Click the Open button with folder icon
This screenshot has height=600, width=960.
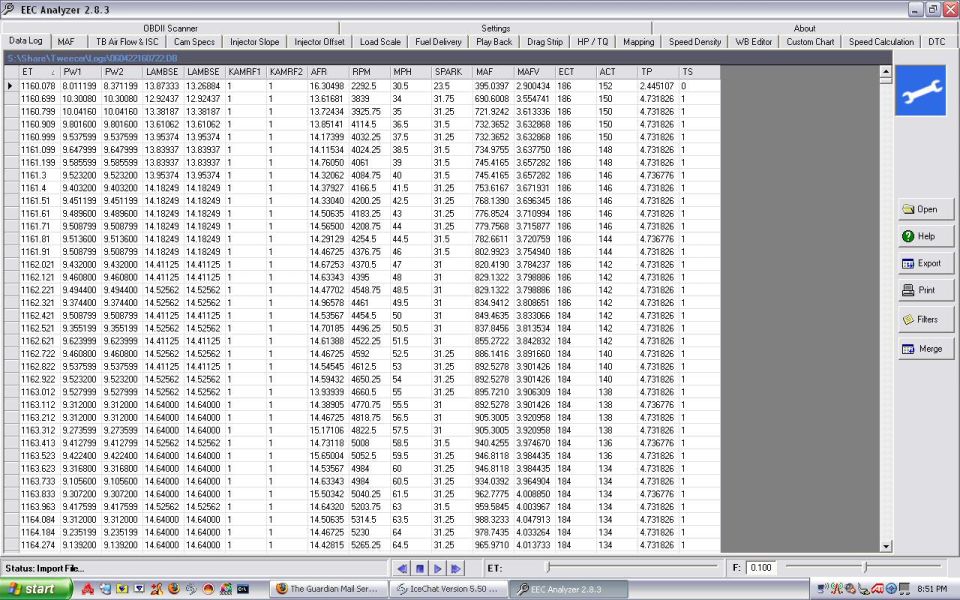(926, 209)
